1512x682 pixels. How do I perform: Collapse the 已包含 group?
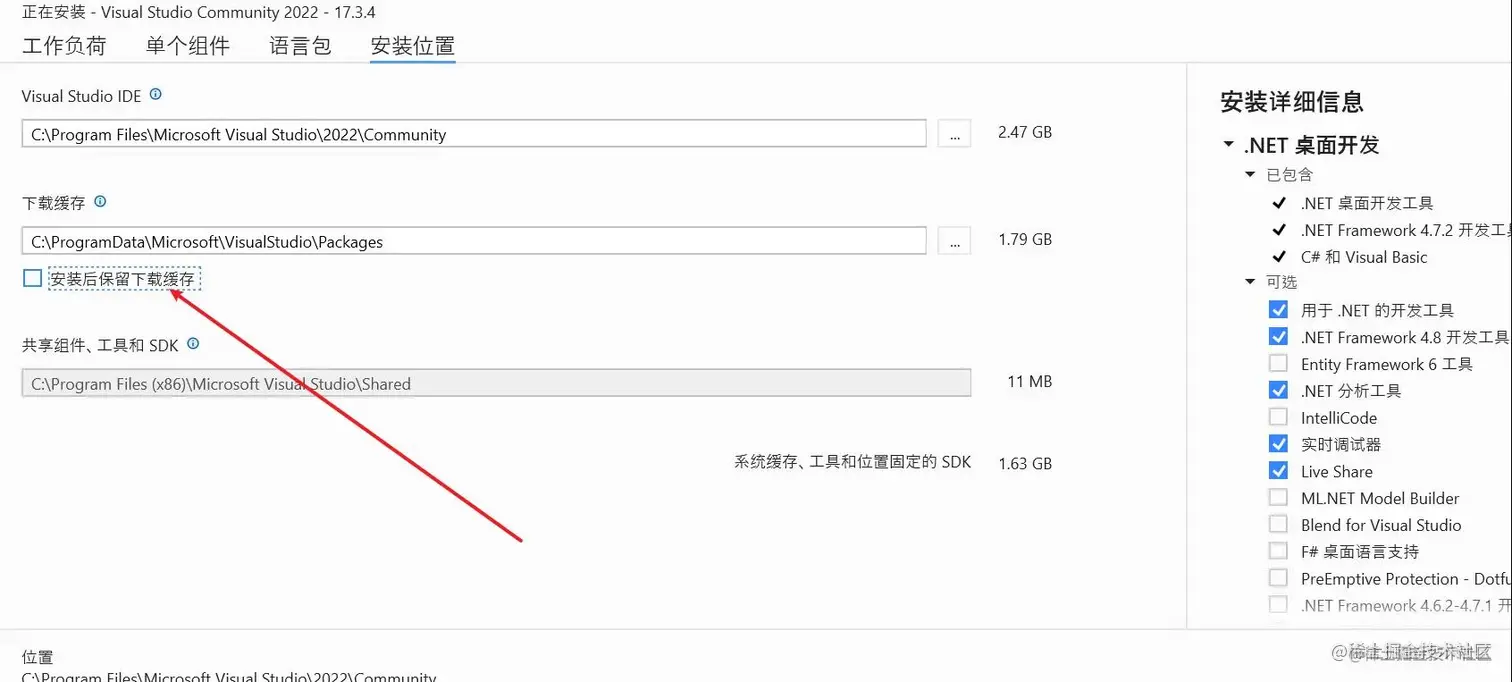pos(1250,174)
